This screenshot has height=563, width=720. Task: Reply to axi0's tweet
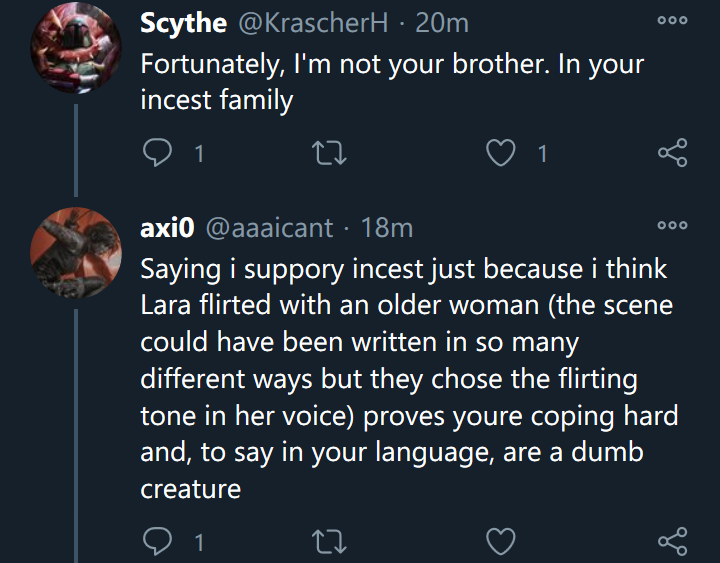(158, 542)
